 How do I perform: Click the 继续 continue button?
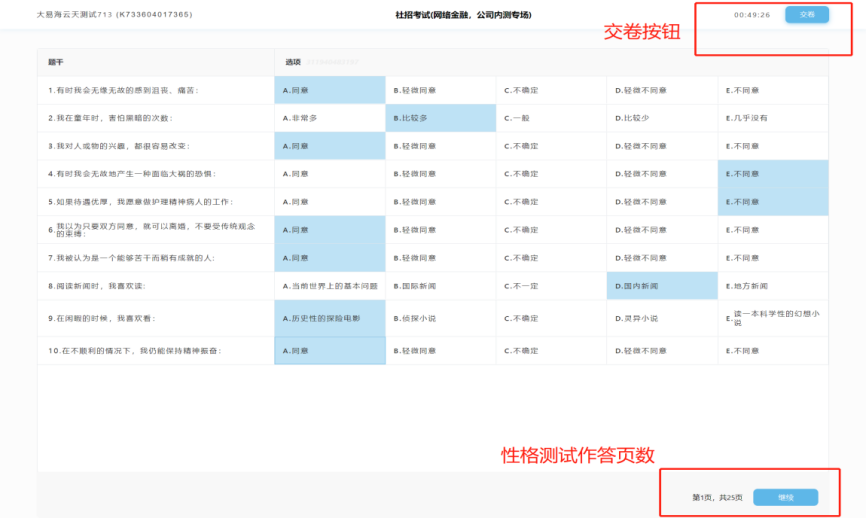785,497
